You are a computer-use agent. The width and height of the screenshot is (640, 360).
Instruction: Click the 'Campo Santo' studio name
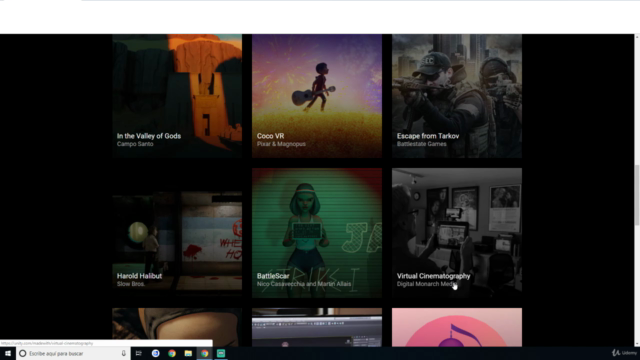(135, 144)
